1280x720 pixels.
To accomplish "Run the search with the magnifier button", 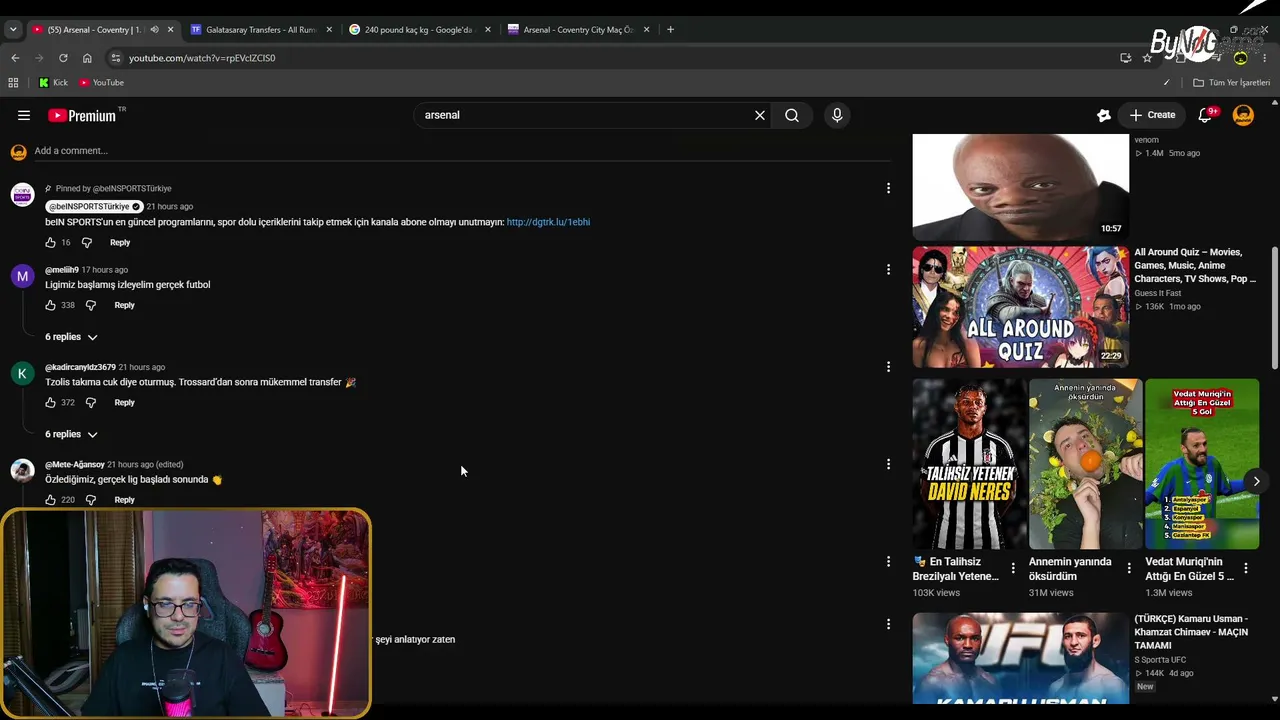I will [792, 115].
